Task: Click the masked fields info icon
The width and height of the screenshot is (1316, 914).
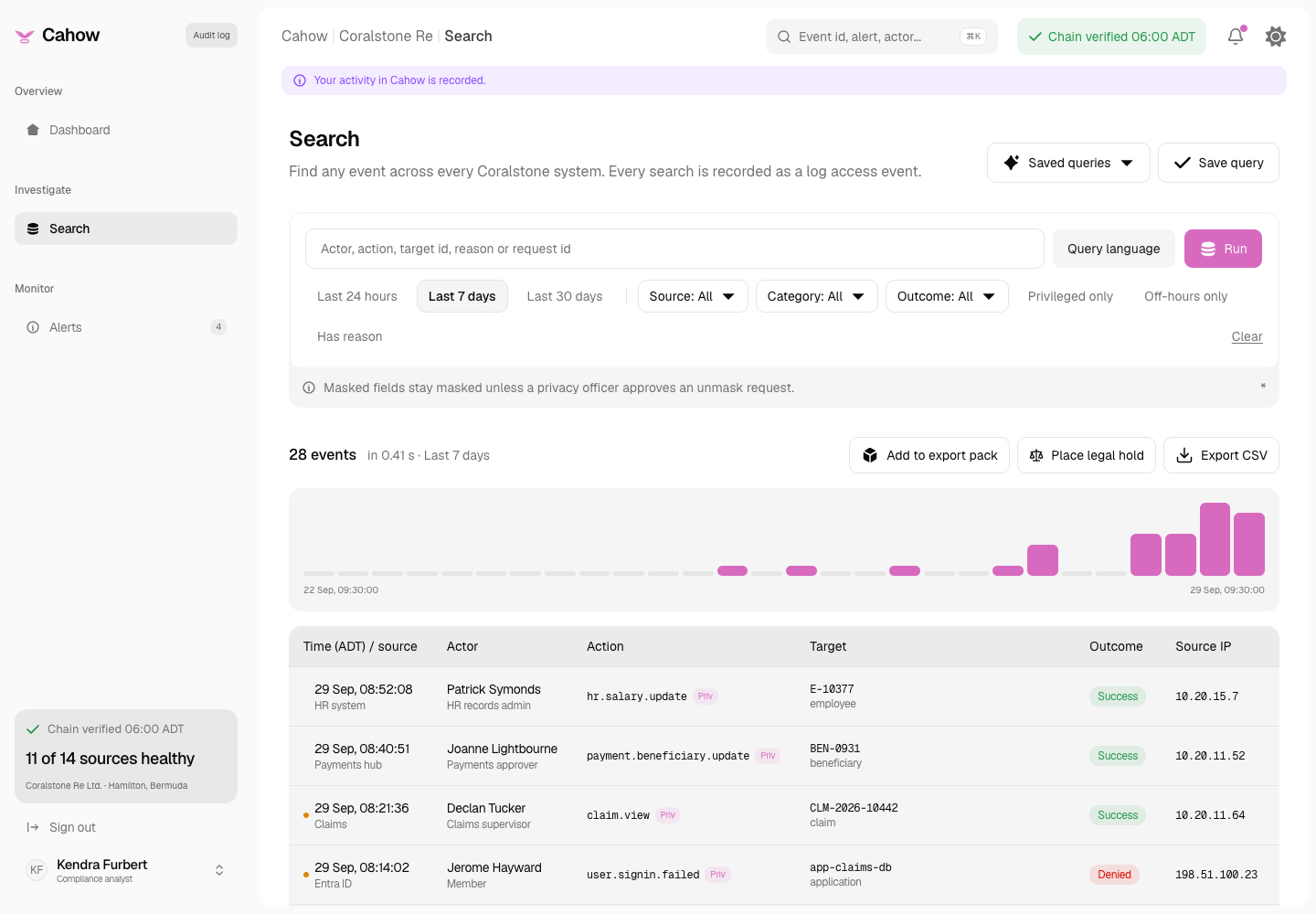Action: coord(309,388)
